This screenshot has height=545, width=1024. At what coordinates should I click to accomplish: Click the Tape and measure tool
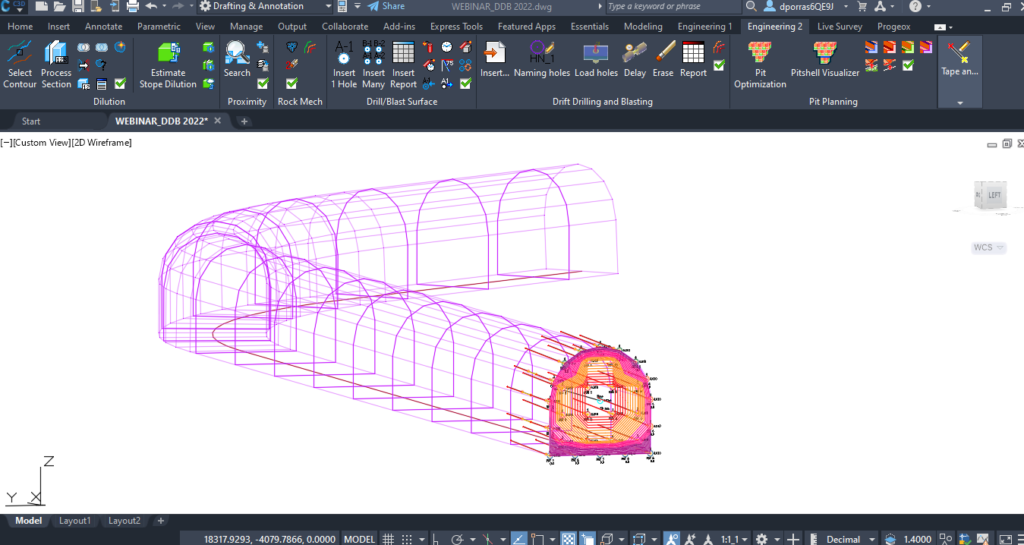(x=959, y=59)
